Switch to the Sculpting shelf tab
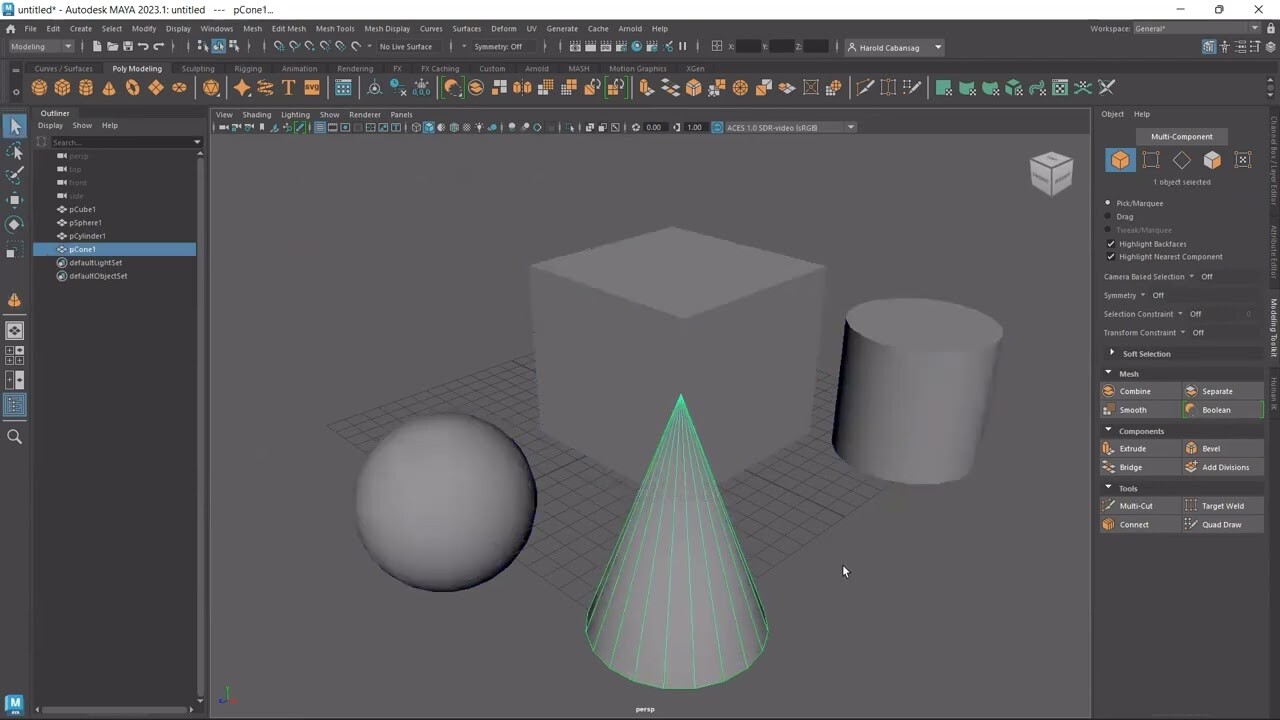The image size is (1280, 720). coord(197,68)
